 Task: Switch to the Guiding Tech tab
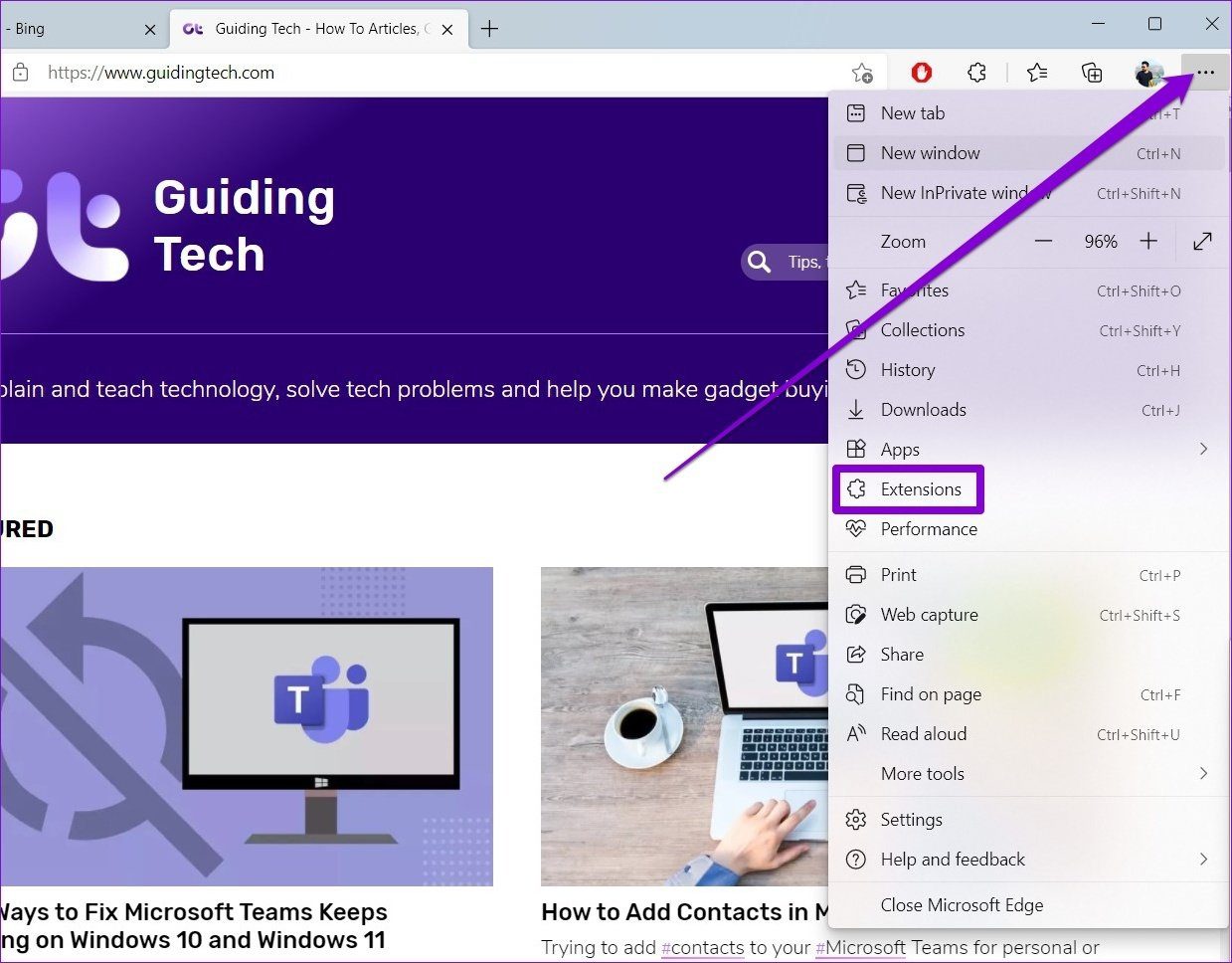point(318,29)
